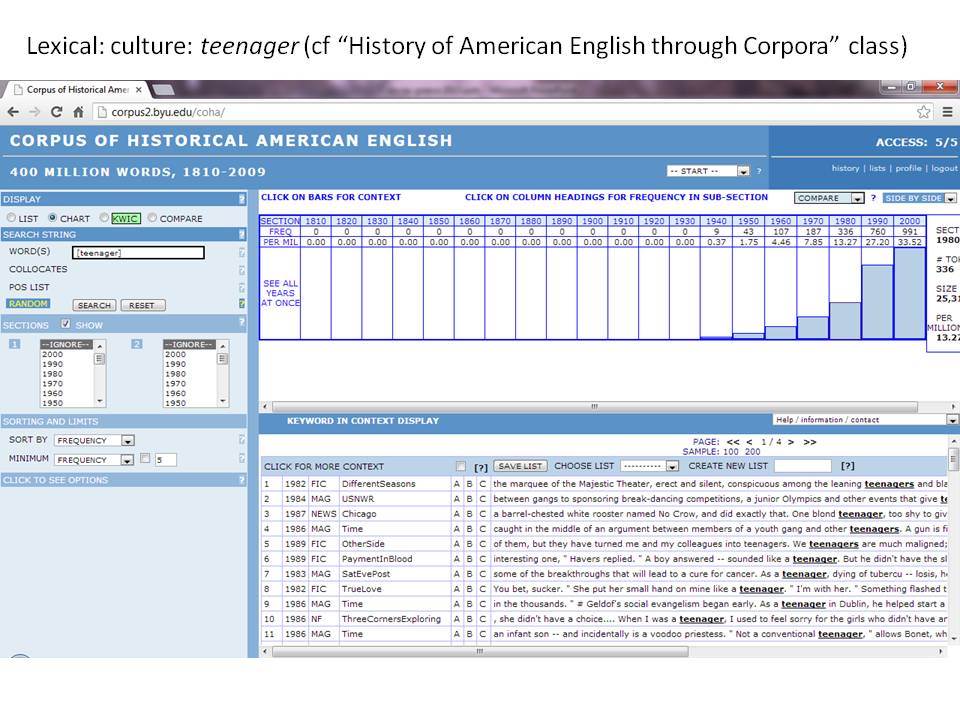960x720 pixels.
Task: Open the COMPARE dropdown in chart header
Action: pos(829,198)
